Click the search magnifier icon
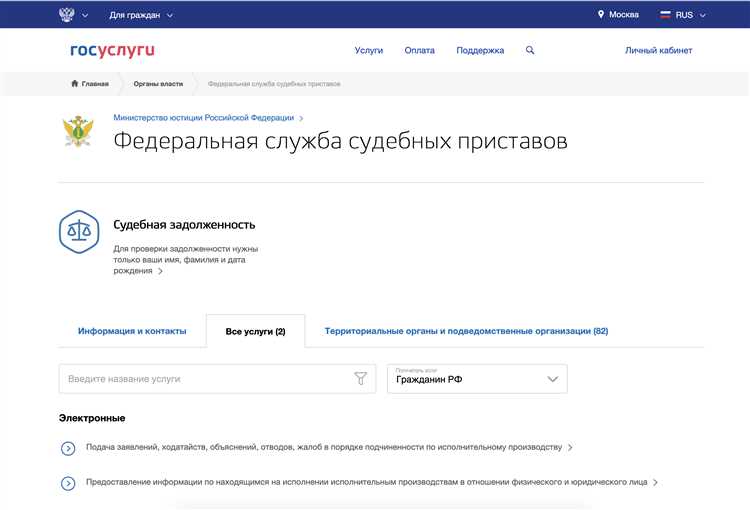This screenshot has width=750, height=510. point(530,50)
